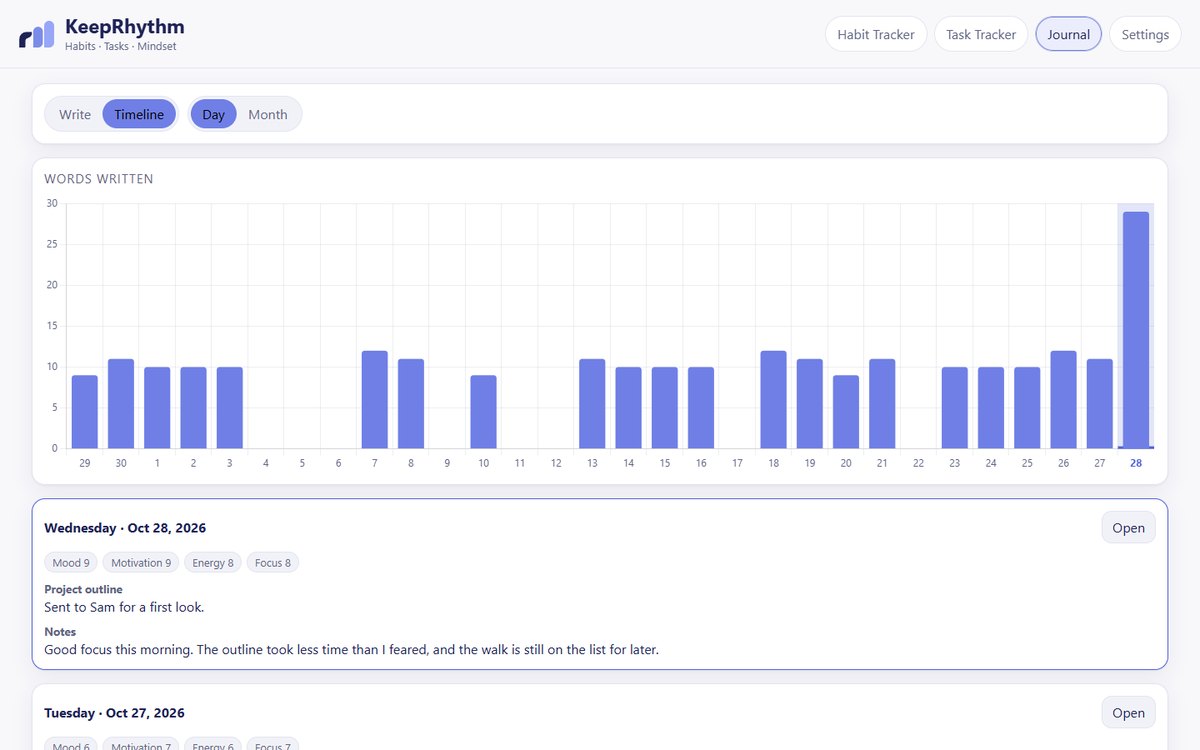Select the chart bar above day 7
Viewport: 1200px width, 750px height.
coord(375,399)
